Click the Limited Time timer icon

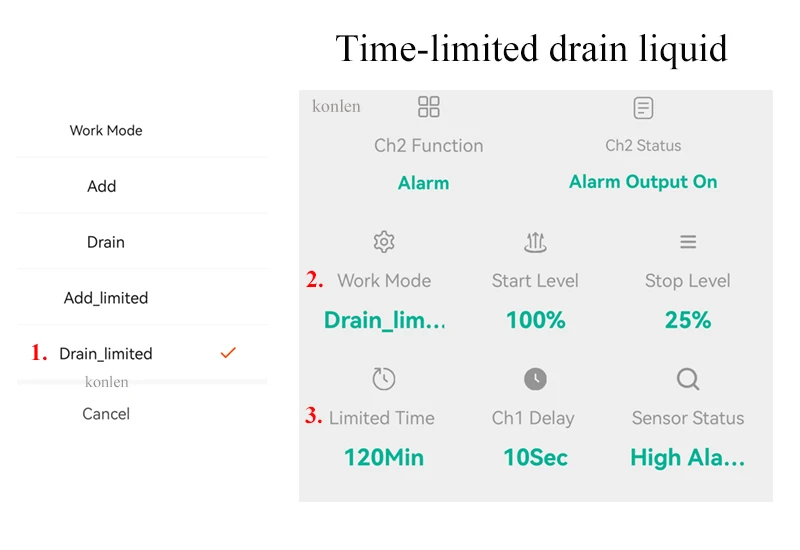coord(384,379)
